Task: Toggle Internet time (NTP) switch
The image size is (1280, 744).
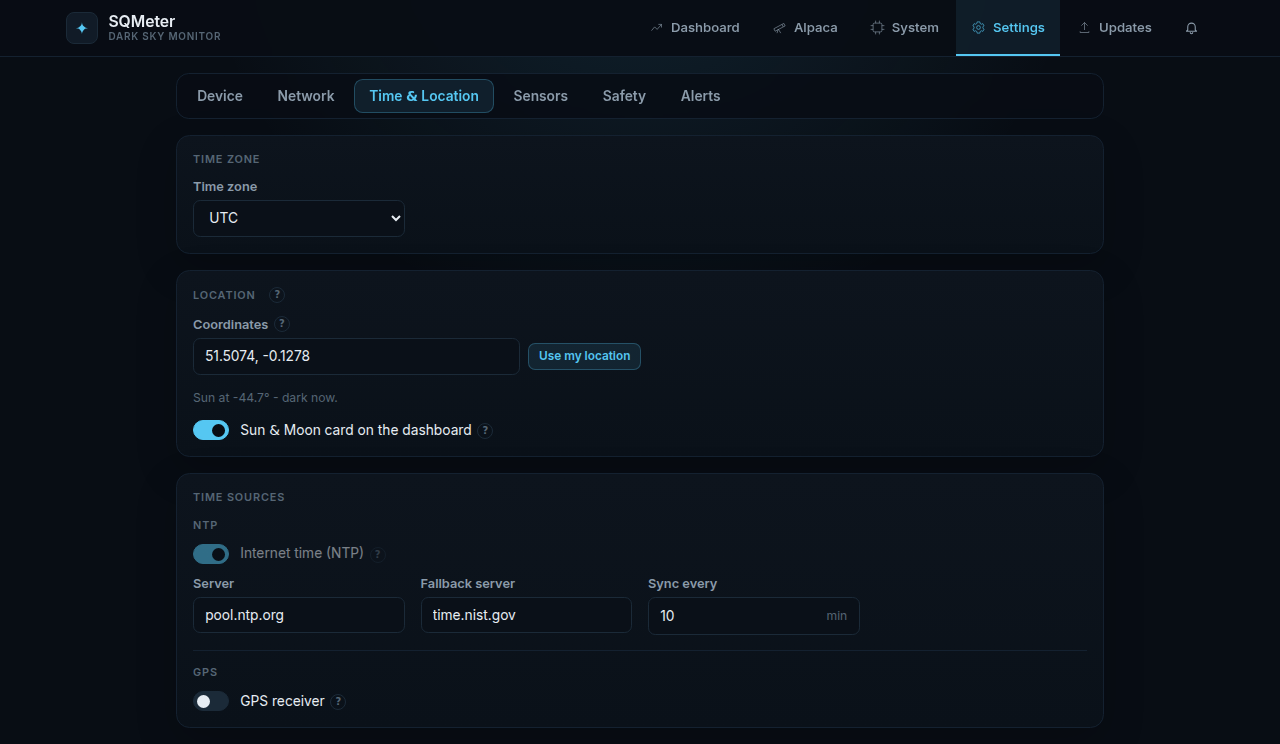Action: pyautogui.click(x=211, y=554)
